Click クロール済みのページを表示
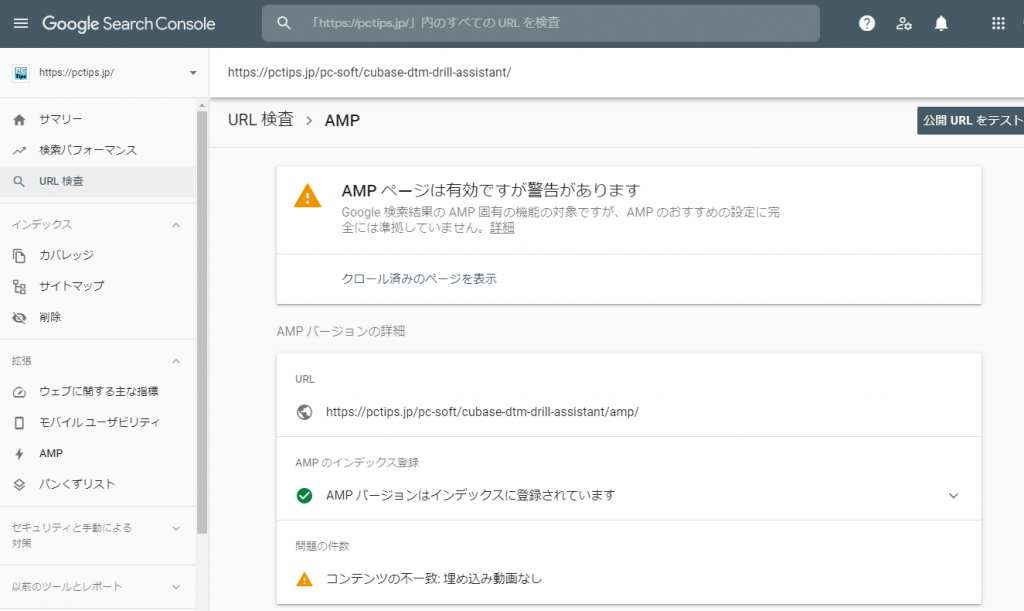Image resolution: width=1024 pixels, height=611 pixels. pyautogui.click(x=419, y=279)
